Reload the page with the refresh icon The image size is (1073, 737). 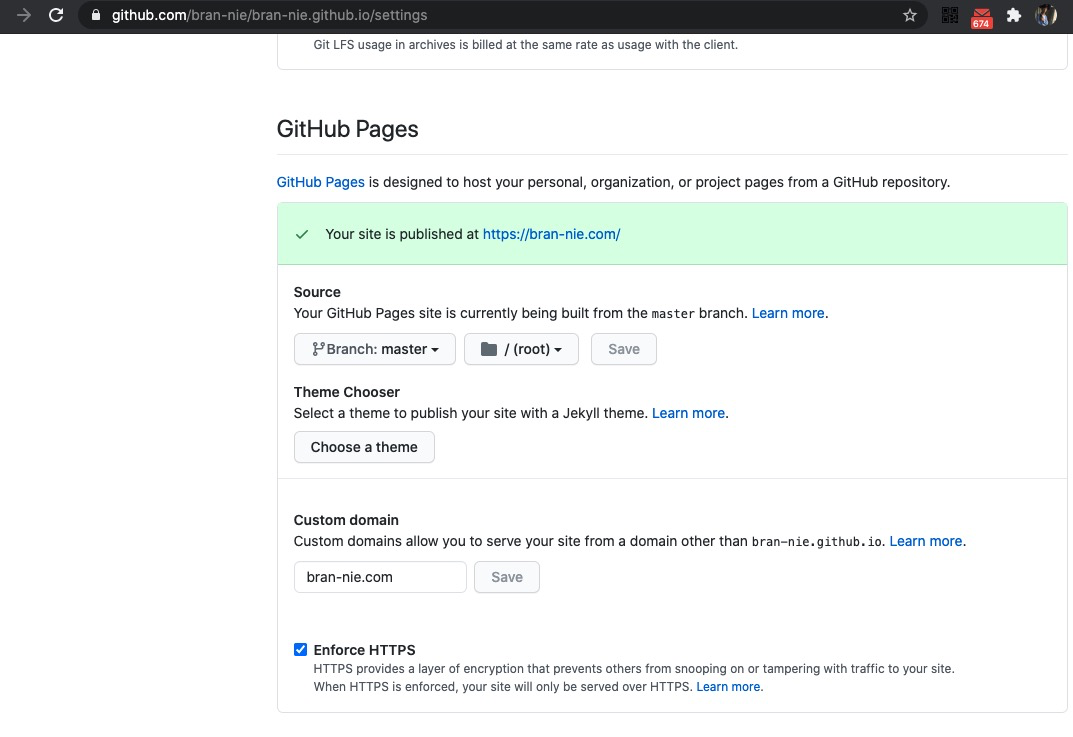coord(56,15)
